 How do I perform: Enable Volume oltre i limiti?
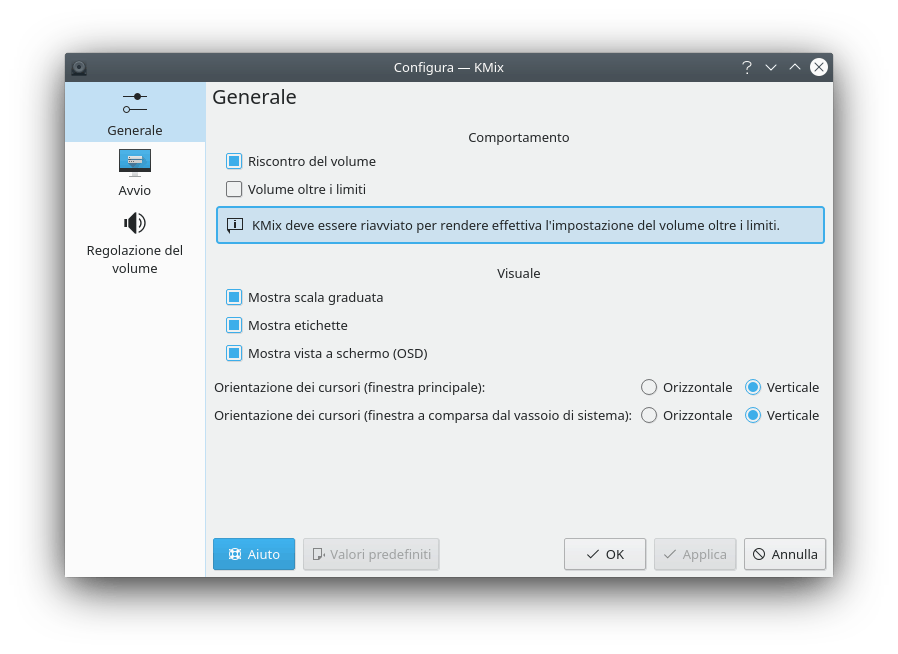coord(234,189)
